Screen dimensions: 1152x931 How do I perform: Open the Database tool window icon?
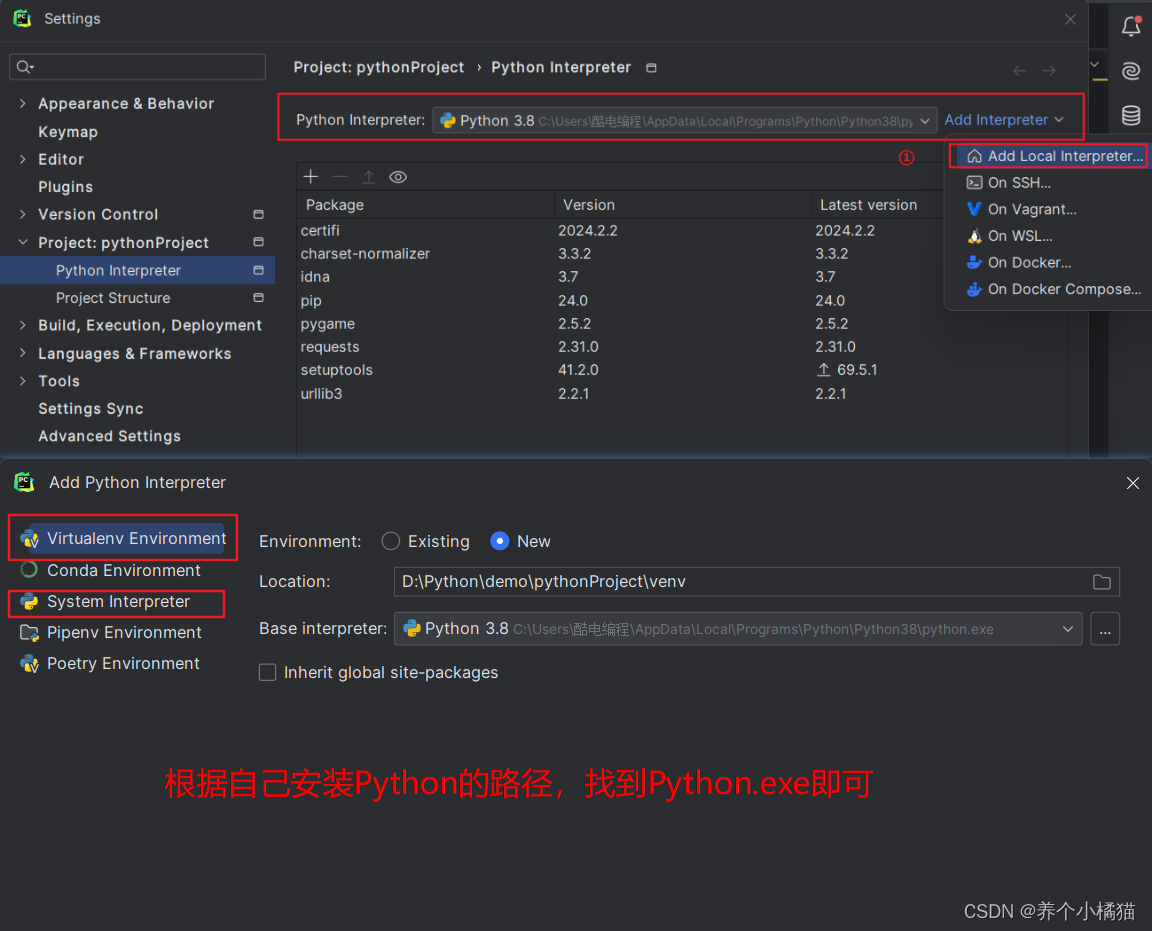[1131, 115]
